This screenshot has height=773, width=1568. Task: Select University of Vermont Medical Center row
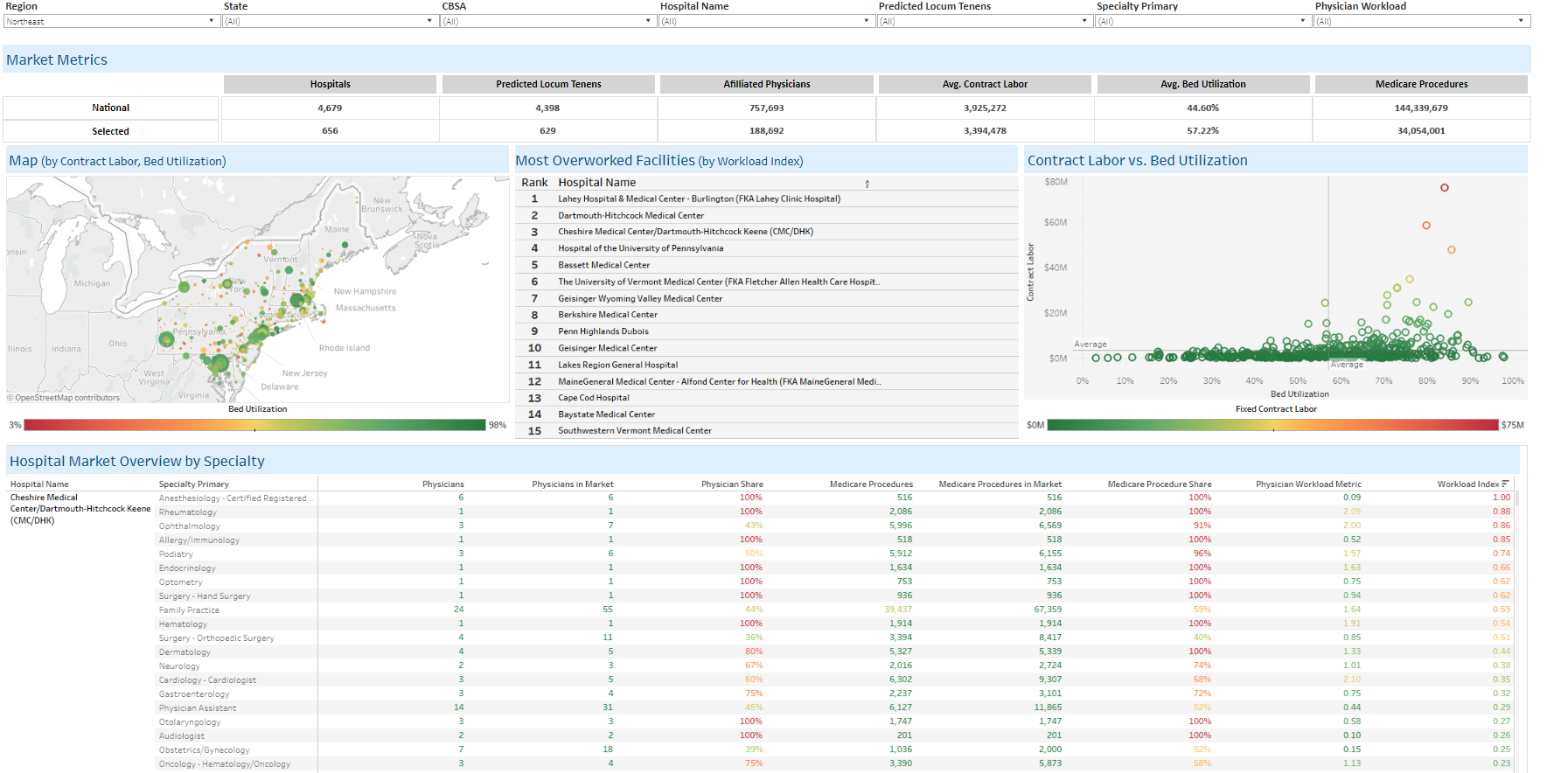point(767,282)
